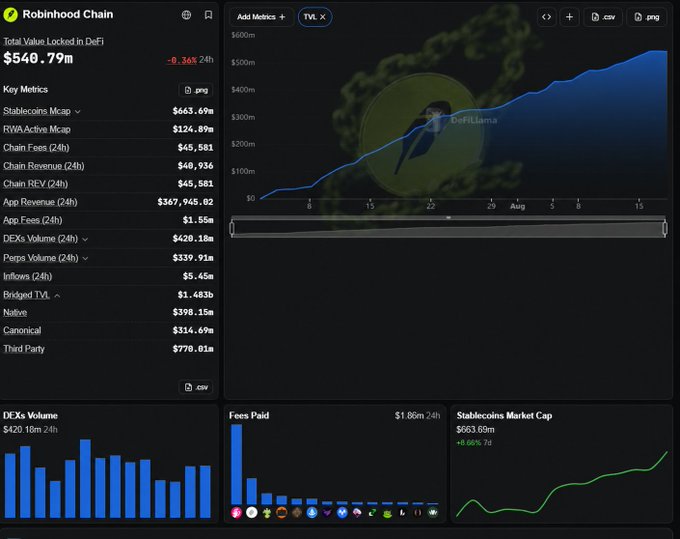The image size is (680, 539).
Task: Click the tallest bar in DEXs Volume chart
Action: (x=85, y=479)
